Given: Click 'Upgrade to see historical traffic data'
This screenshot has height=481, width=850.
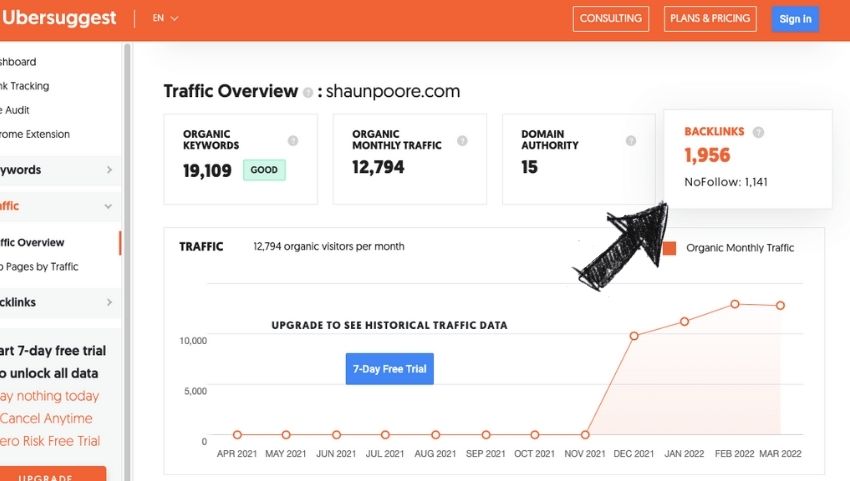Looking at the screenshot, I should point(389,325).
